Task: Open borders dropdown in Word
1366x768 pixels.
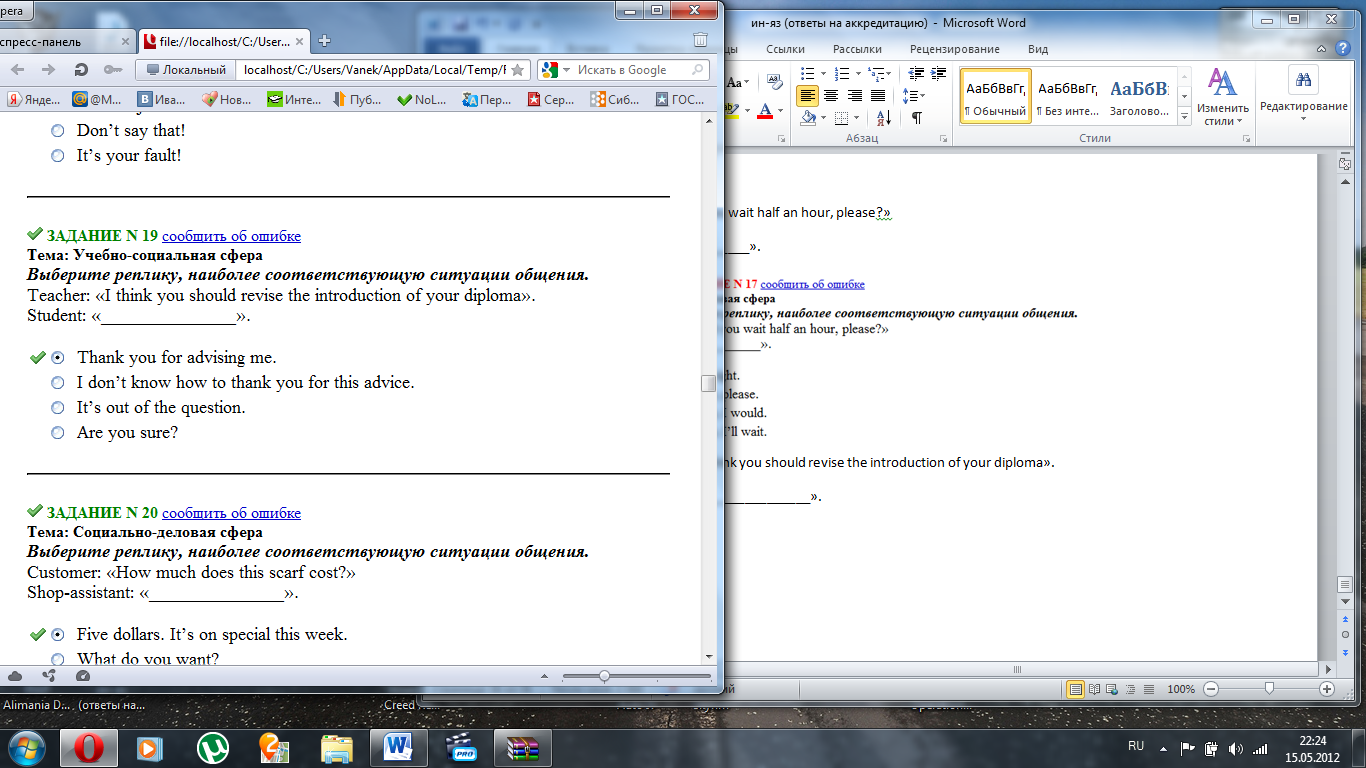Action: point(857,117)
